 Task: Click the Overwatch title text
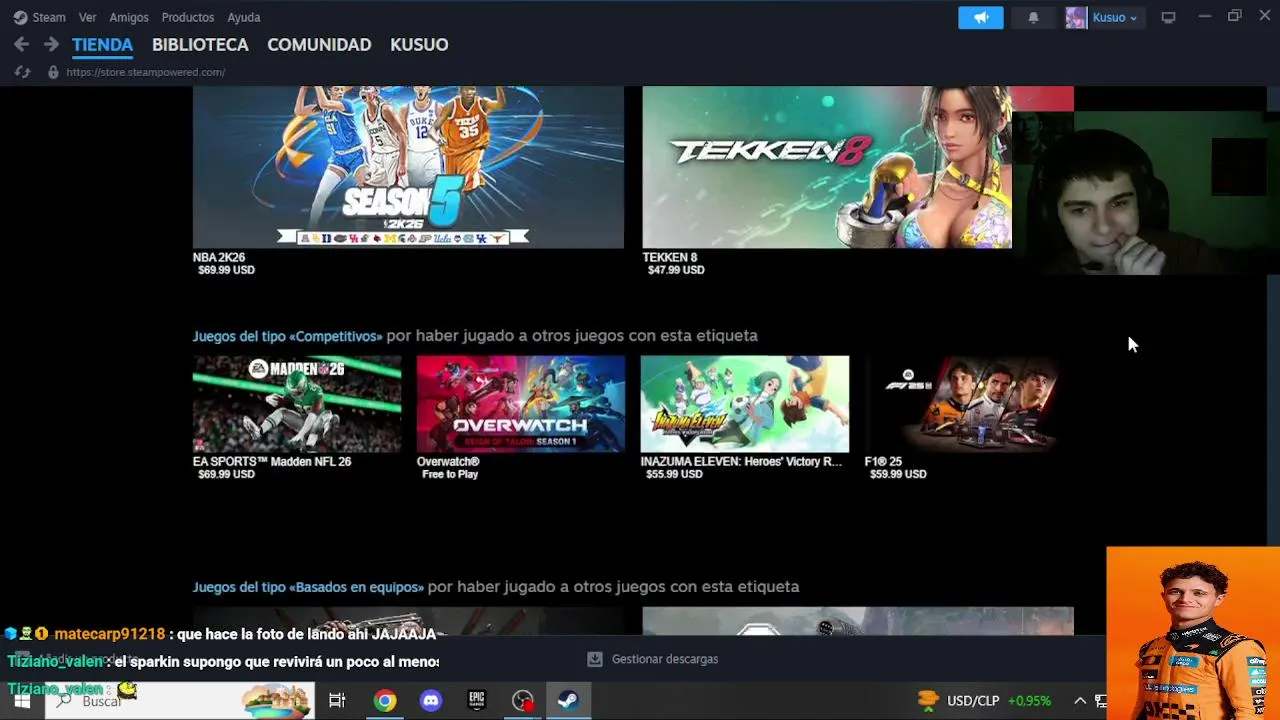click(448, 462)
